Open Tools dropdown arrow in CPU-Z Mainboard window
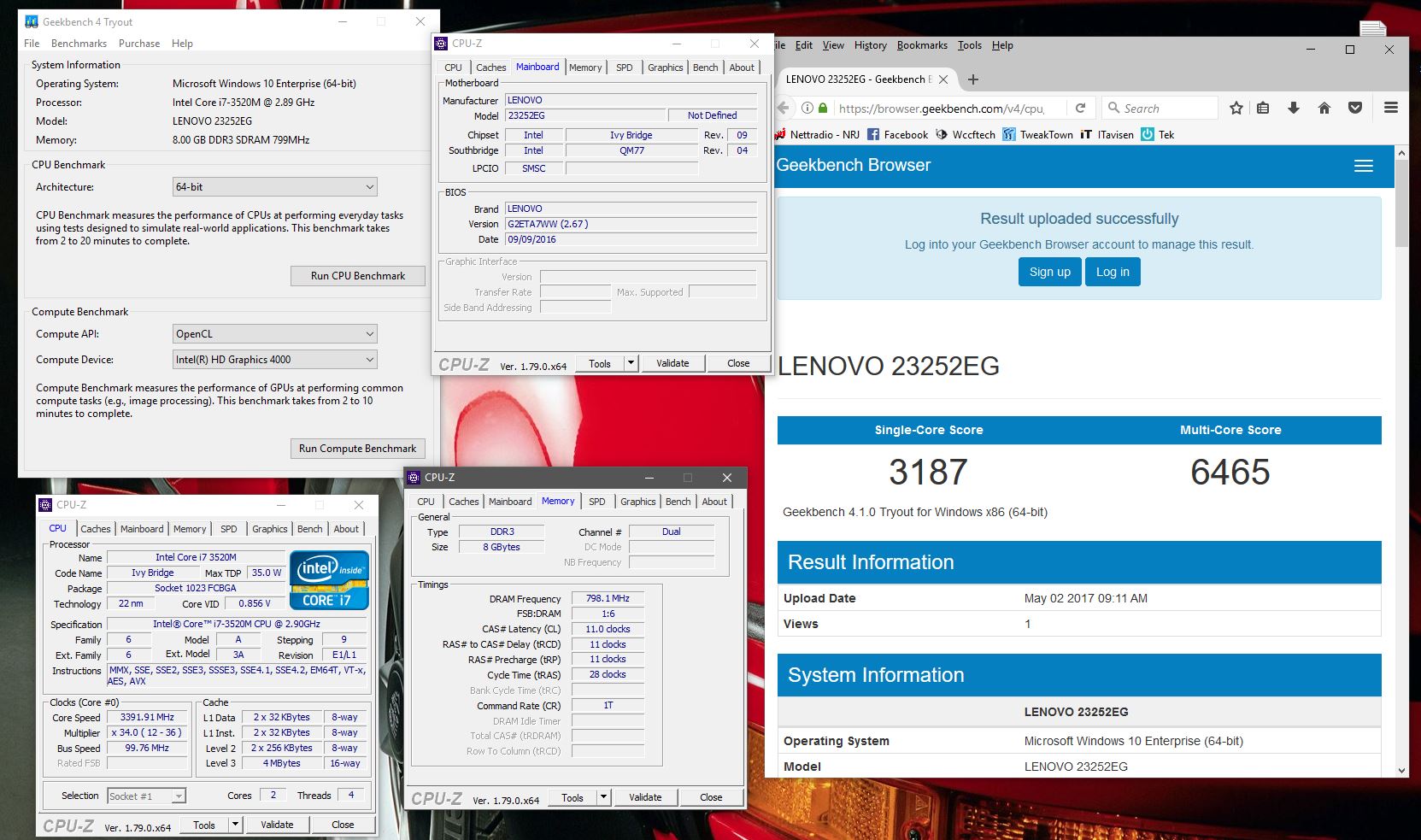This screenshot has width=1421, height=840. pyautogui.click(x=631, y=363)
